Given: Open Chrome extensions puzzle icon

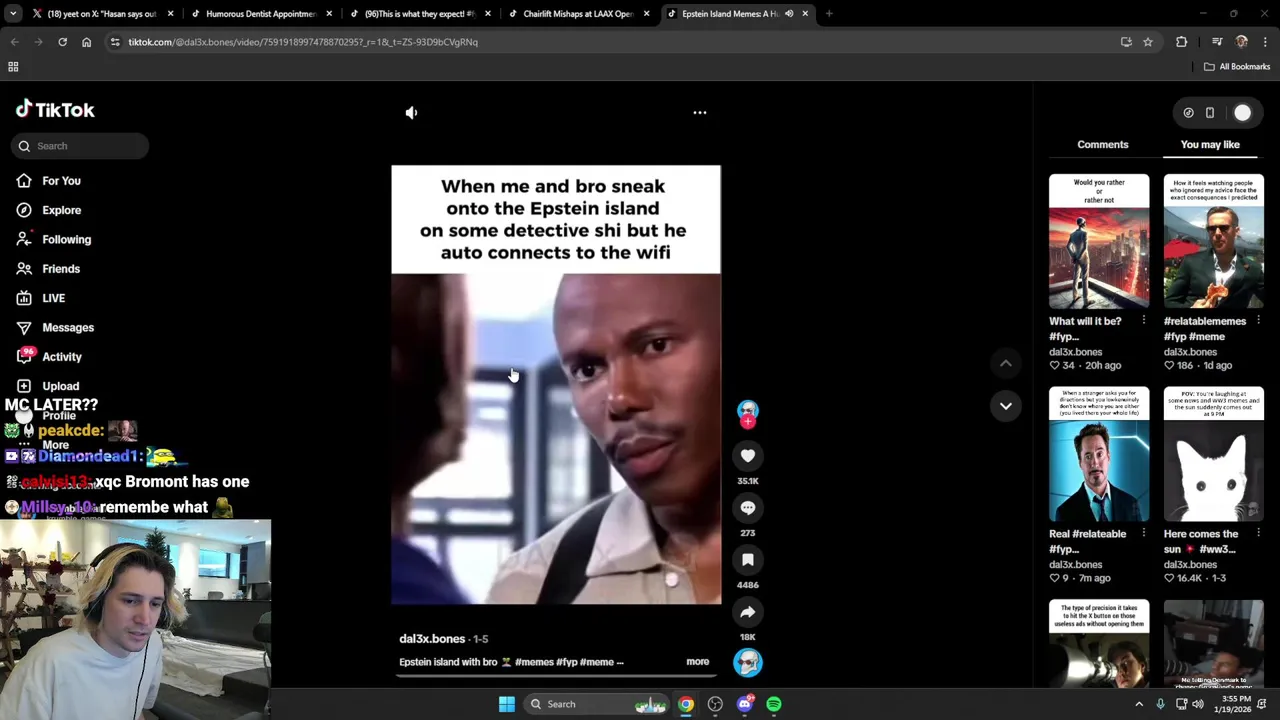Looking at the screenshot, I should (1182, 42).
